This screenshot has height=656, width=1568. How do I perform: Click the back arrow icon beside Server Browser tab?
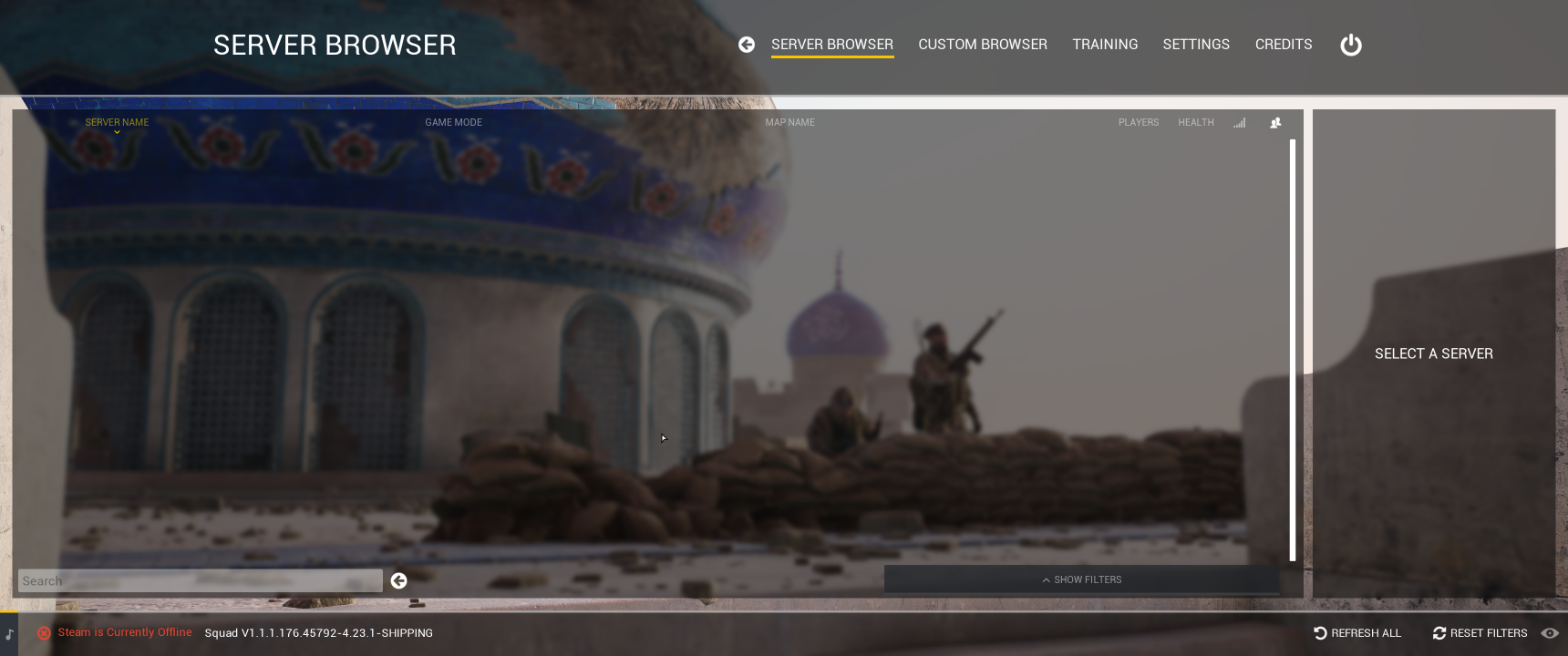pyautogui.click(x=747, y=45)
